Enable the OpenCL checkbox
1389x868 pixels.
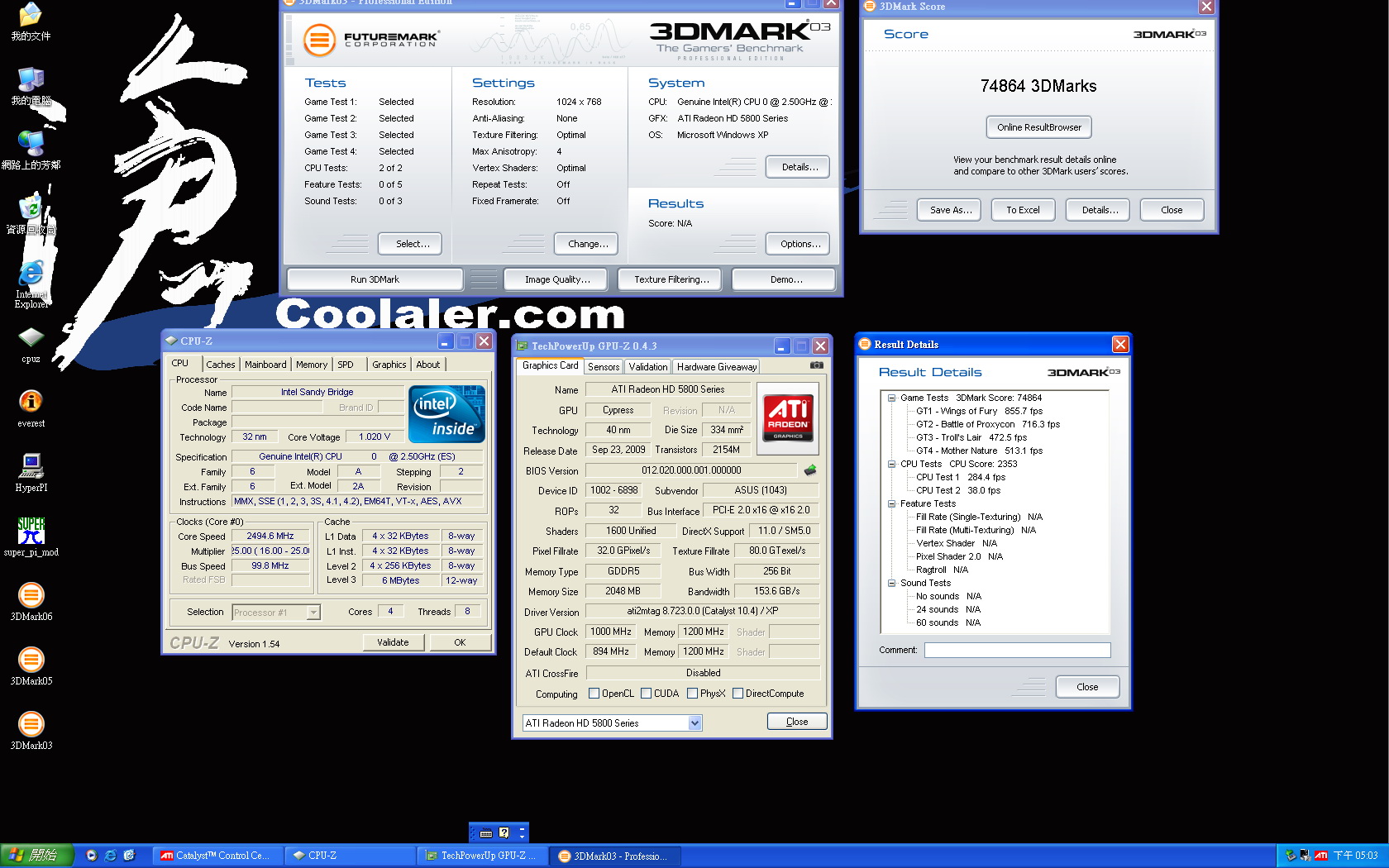pos(594,694)
